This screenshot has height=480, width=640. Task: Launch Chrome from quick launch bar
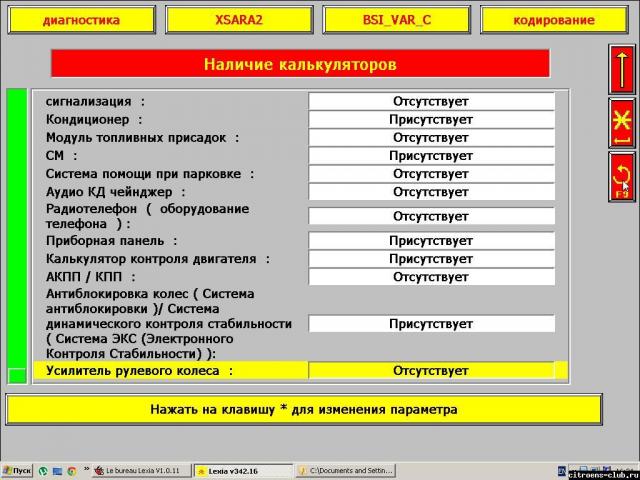(71, 471)
